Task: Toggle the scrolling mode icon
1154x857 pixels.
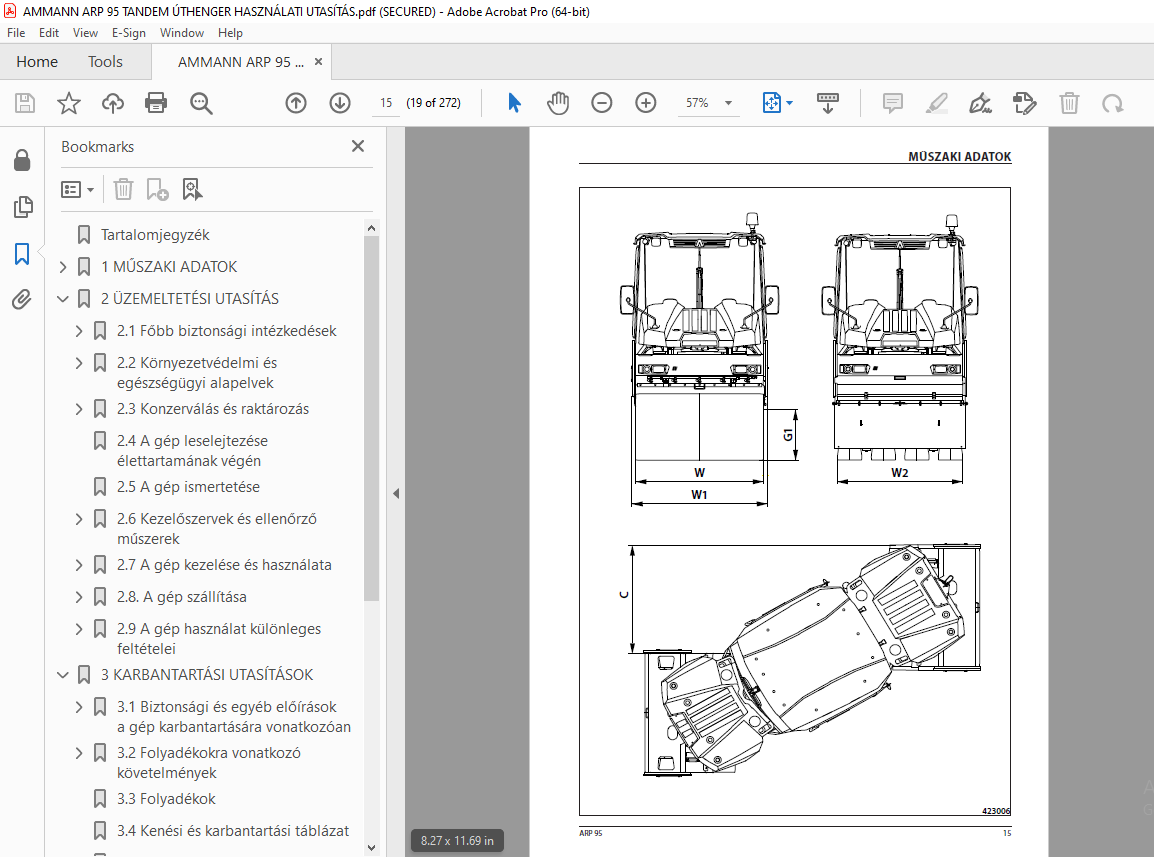Action: click(827, 103)
